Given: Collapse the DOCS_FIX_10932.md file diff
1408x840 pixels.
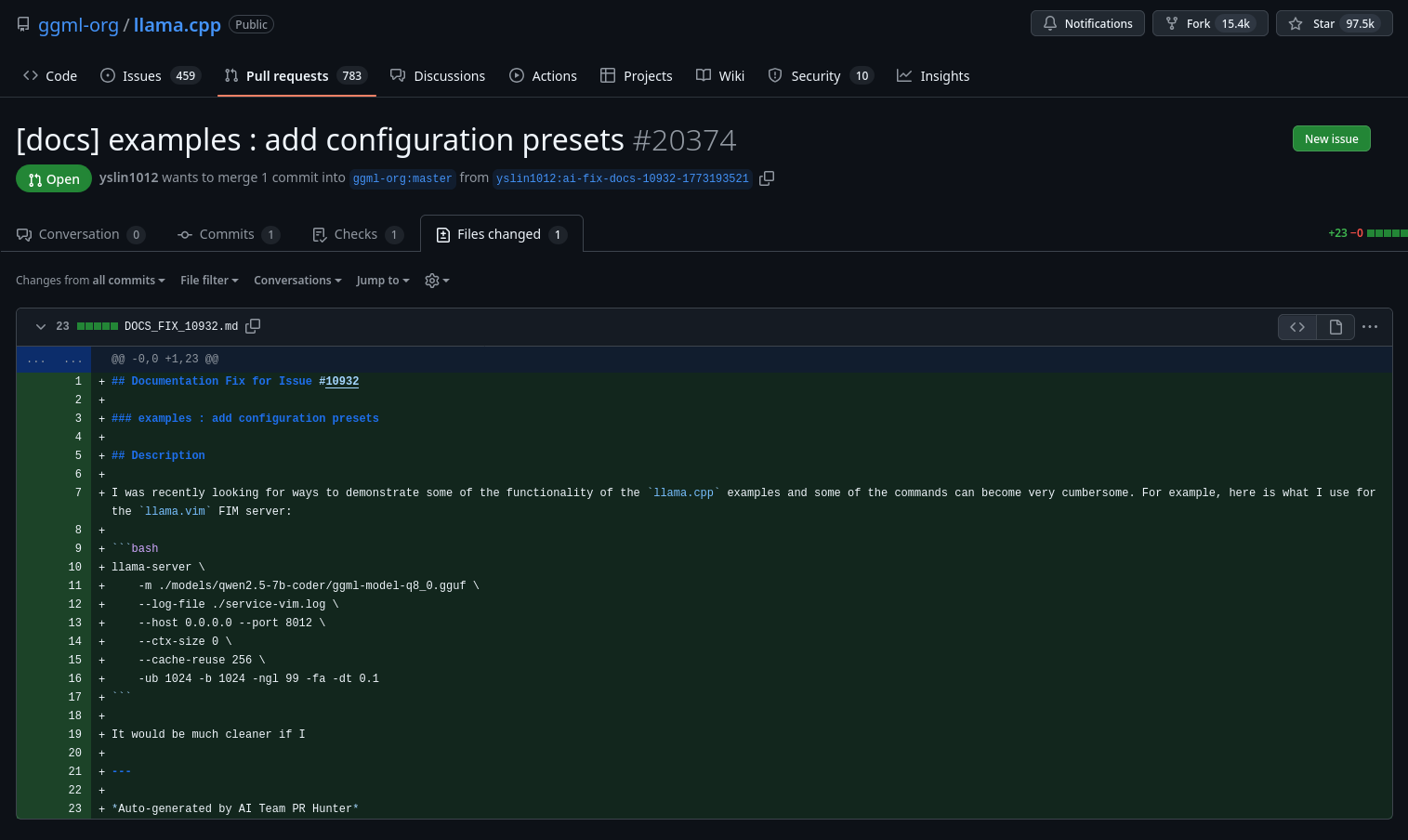Looking at the screenshot, I should [x=41, y=326].
